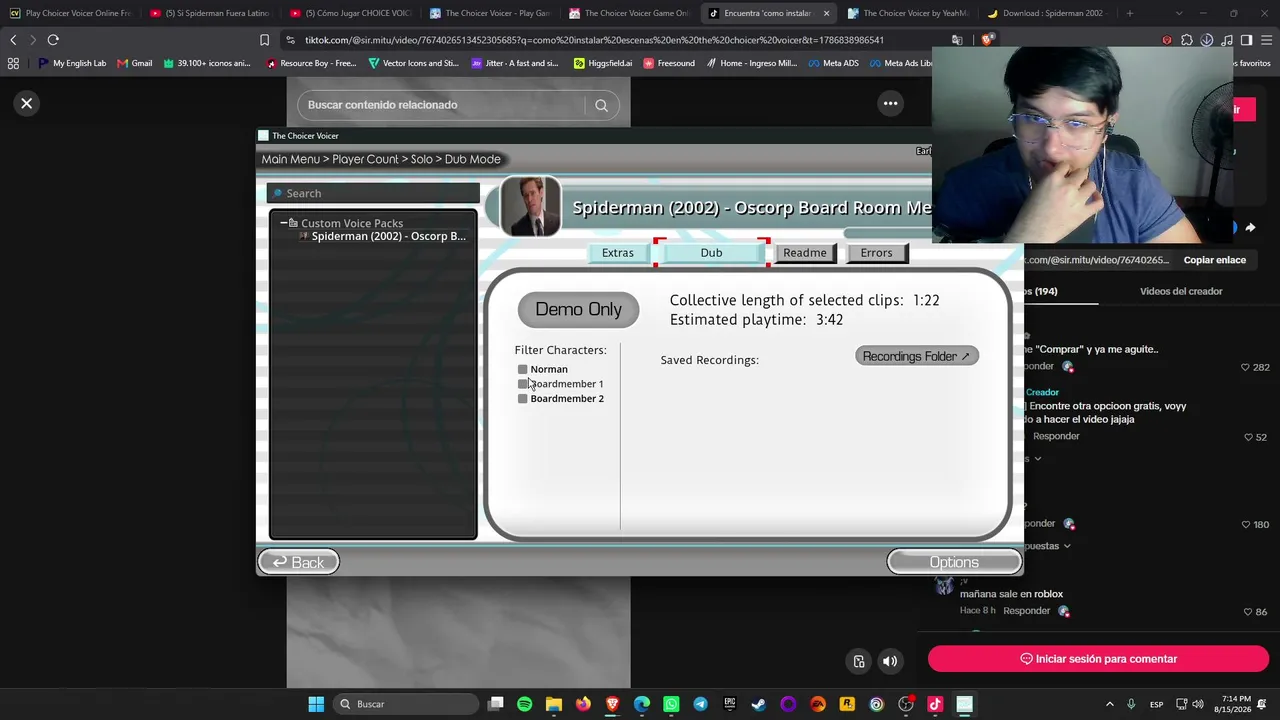Click the Norman character portrait thumbnail
This screenshot has width=1280, height=720.
tap(530, 207)
